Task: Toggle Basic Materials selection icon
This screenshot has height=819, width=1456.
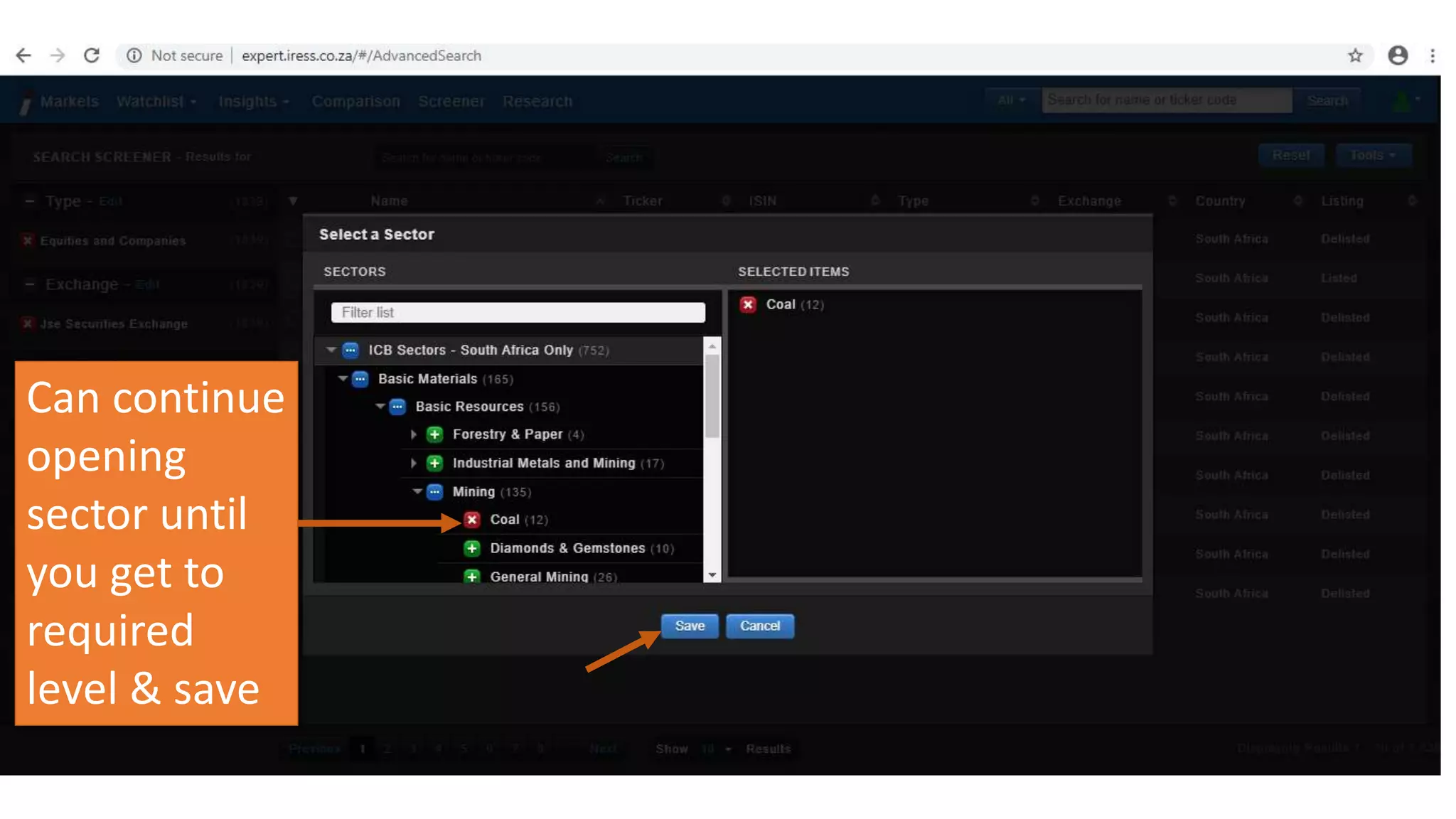Action: [360, 379]
